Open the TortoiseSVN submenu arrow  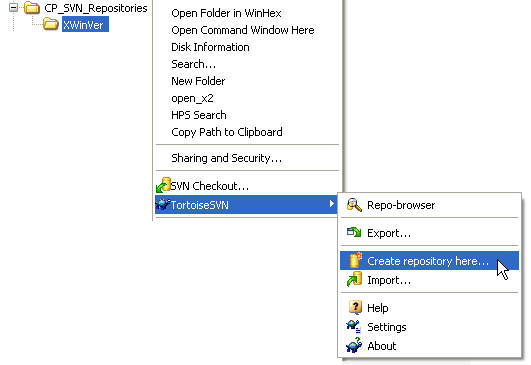(332, 203)
